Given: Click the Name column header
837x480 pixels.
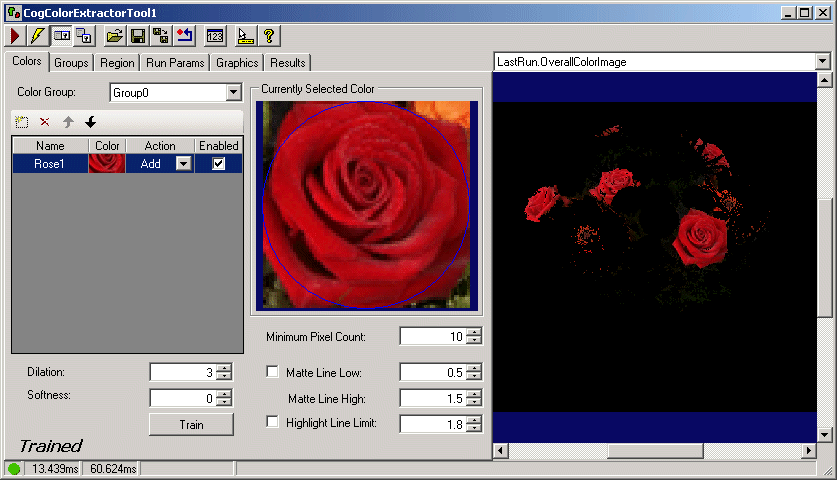Looking at the screenshot, I should click(x=50, y=146).
